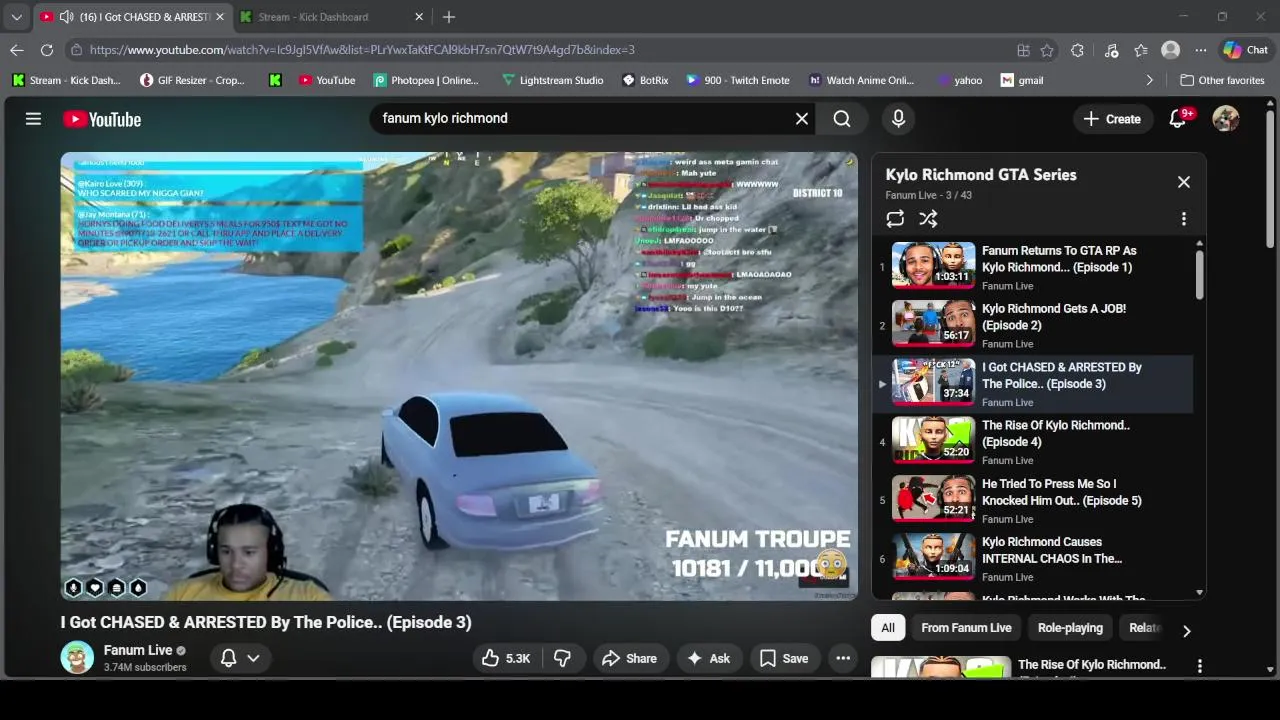The image size is (1280, 720).
Task: Play Kylo Richmond Gets A JOB Episode 2
Action: 1032,325
